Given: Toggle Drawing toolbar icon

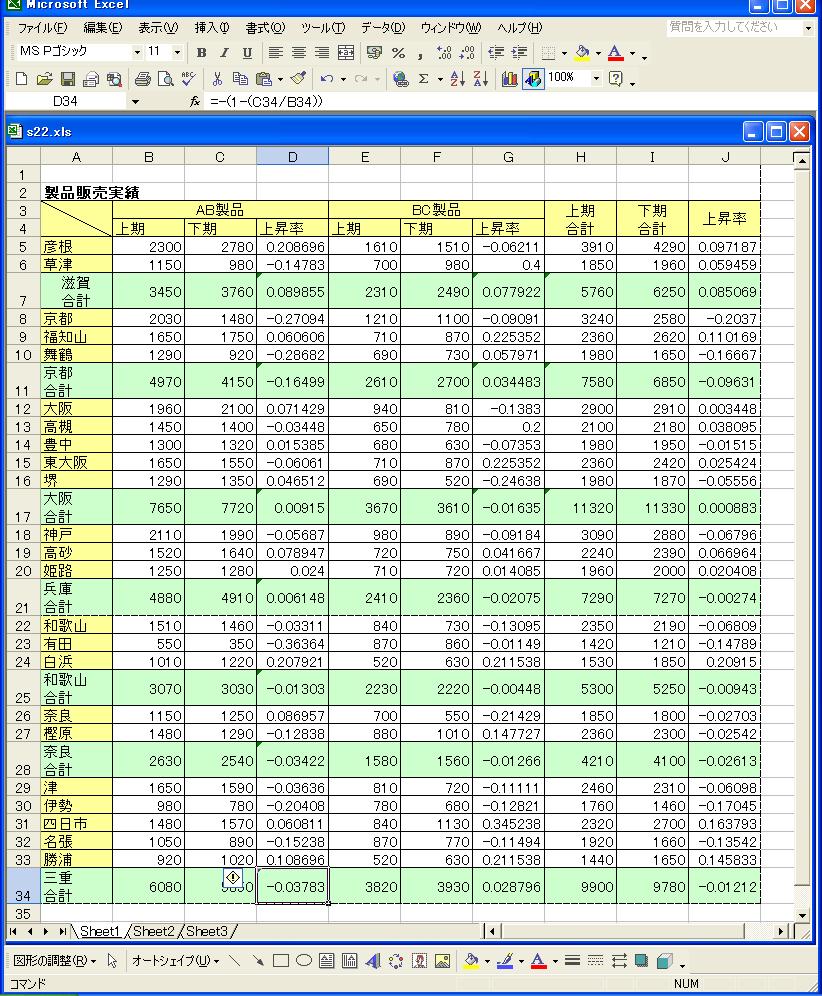Looking at the screenshot, I should [x=533, y=79].
